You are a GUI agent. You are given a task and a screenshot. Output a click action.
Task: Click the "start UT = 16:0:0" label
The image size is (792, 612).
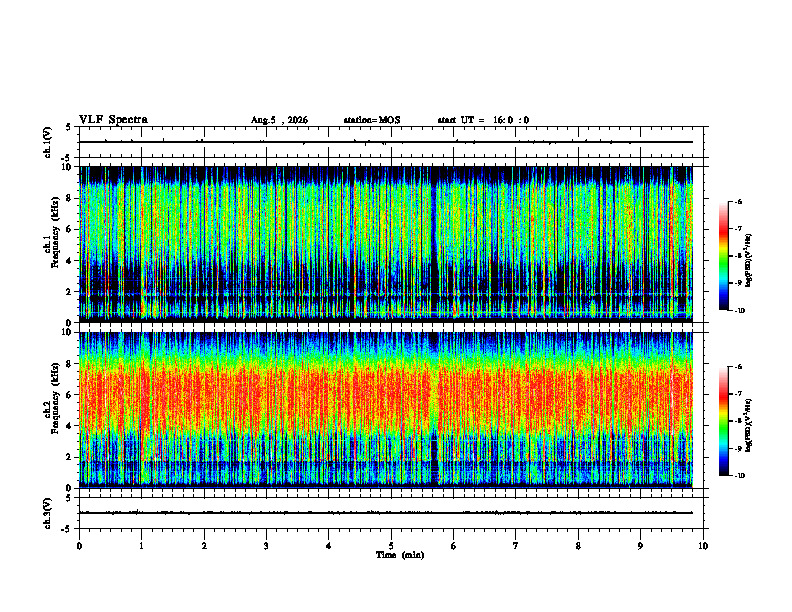pyautogui.click(x=483, y=120)
